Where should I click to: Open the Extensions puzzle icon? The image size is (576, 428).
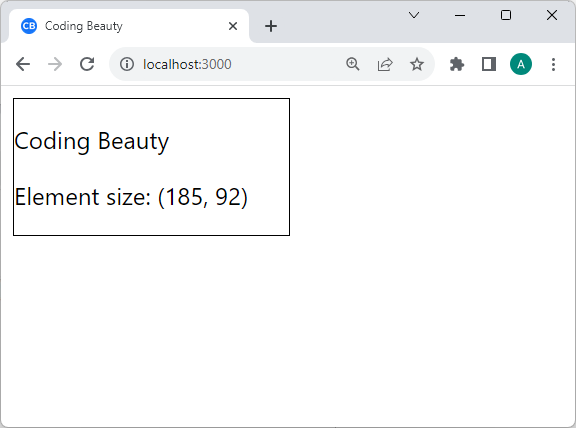pos(457,64)
